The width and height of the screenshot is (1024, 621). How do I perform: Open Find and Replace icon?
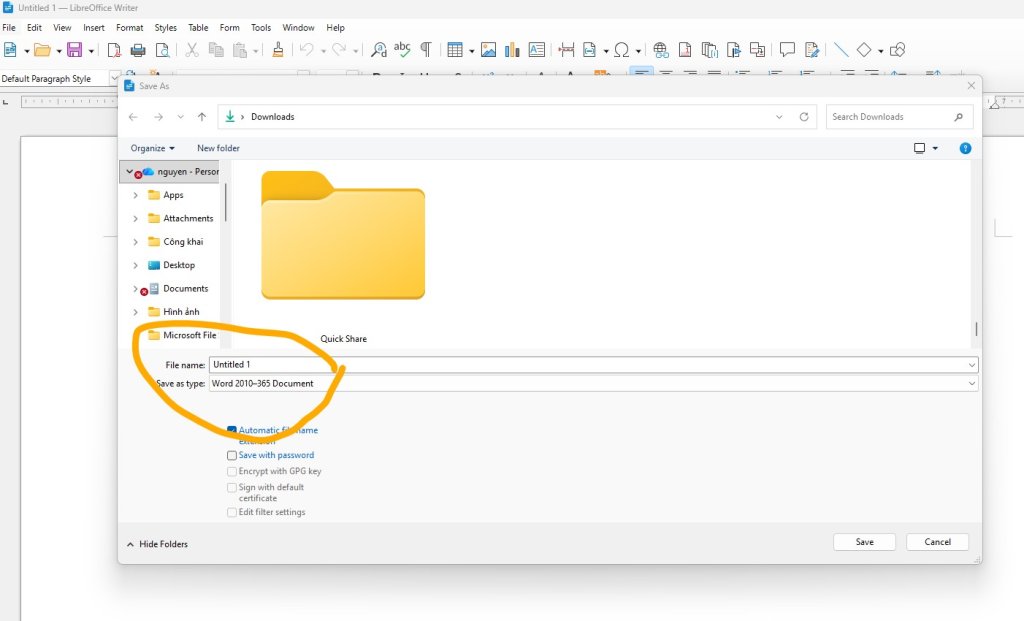tap(379, 50)
